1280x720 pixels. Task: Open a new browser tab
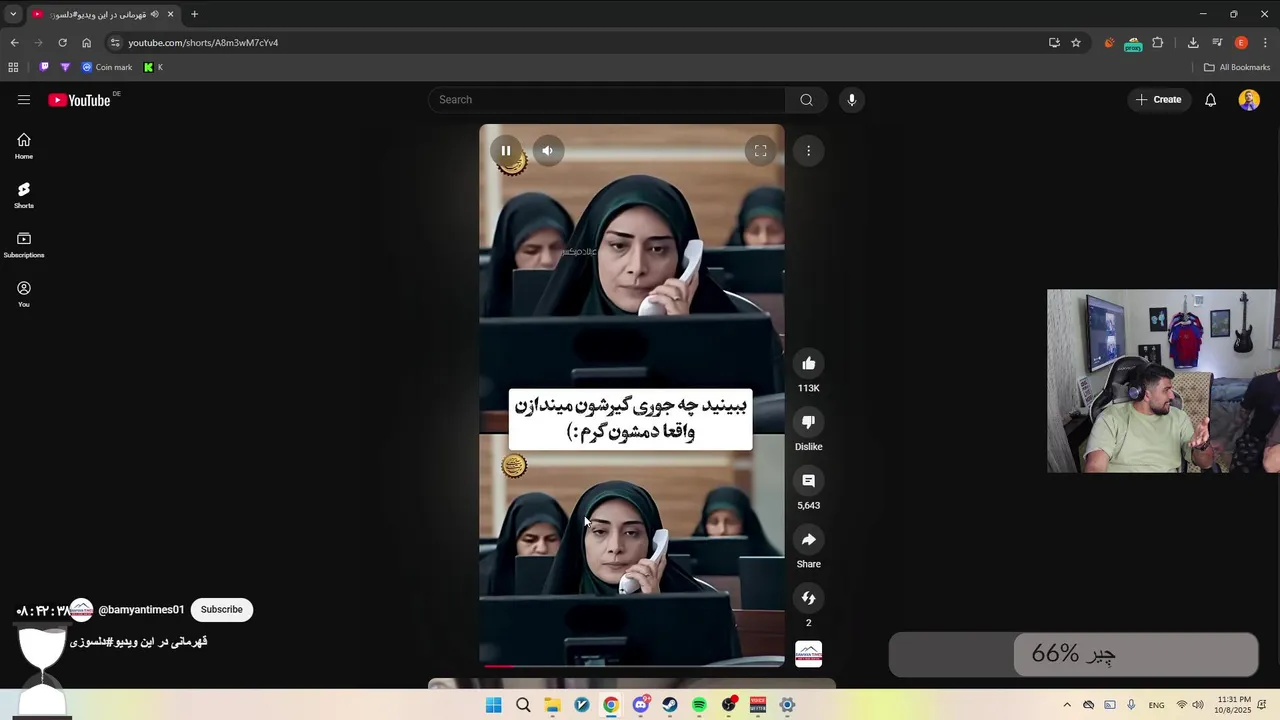tap(194, 14)
